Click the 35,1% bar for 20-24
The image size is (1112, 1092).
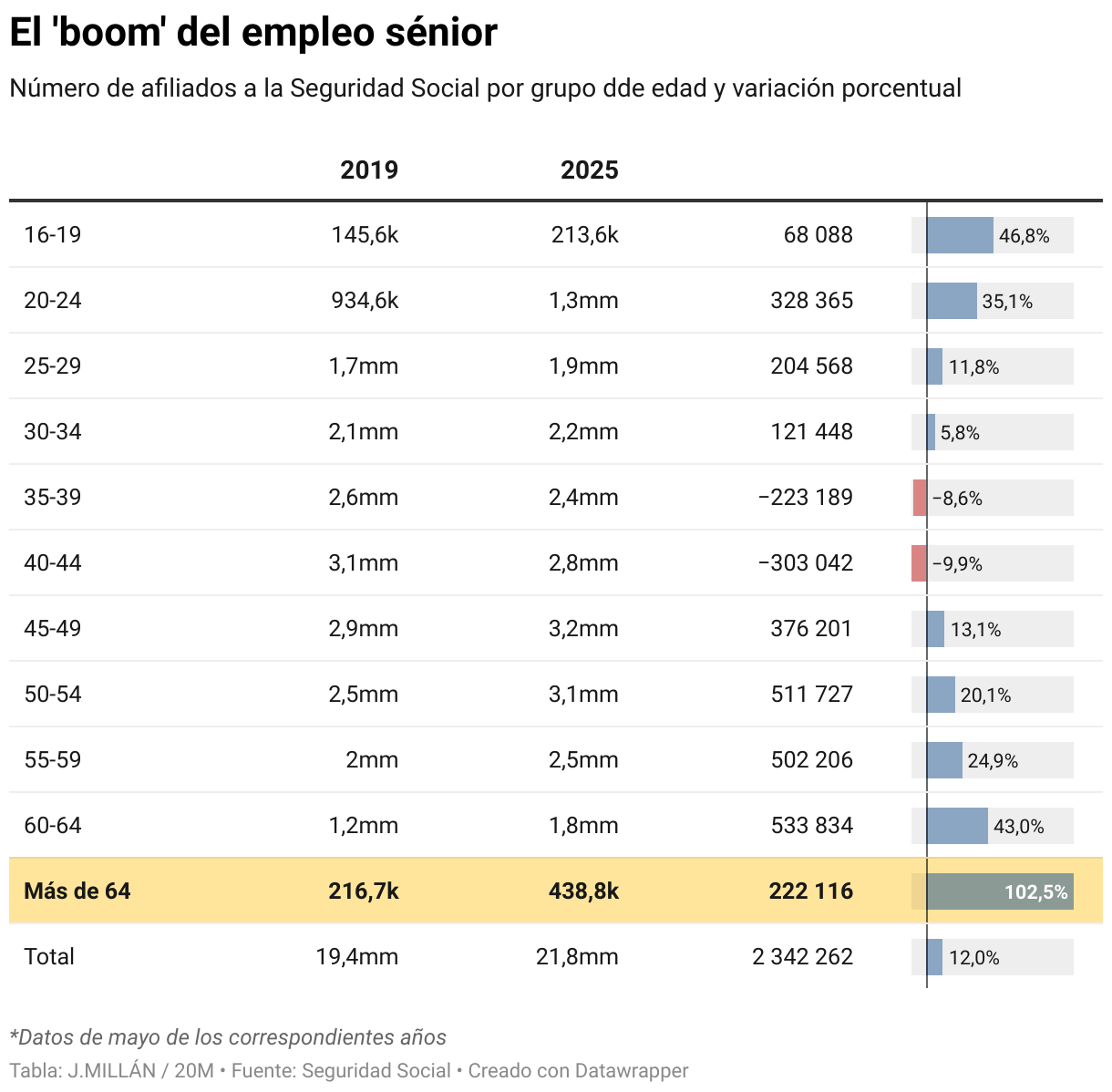click(x=952, y=301)
